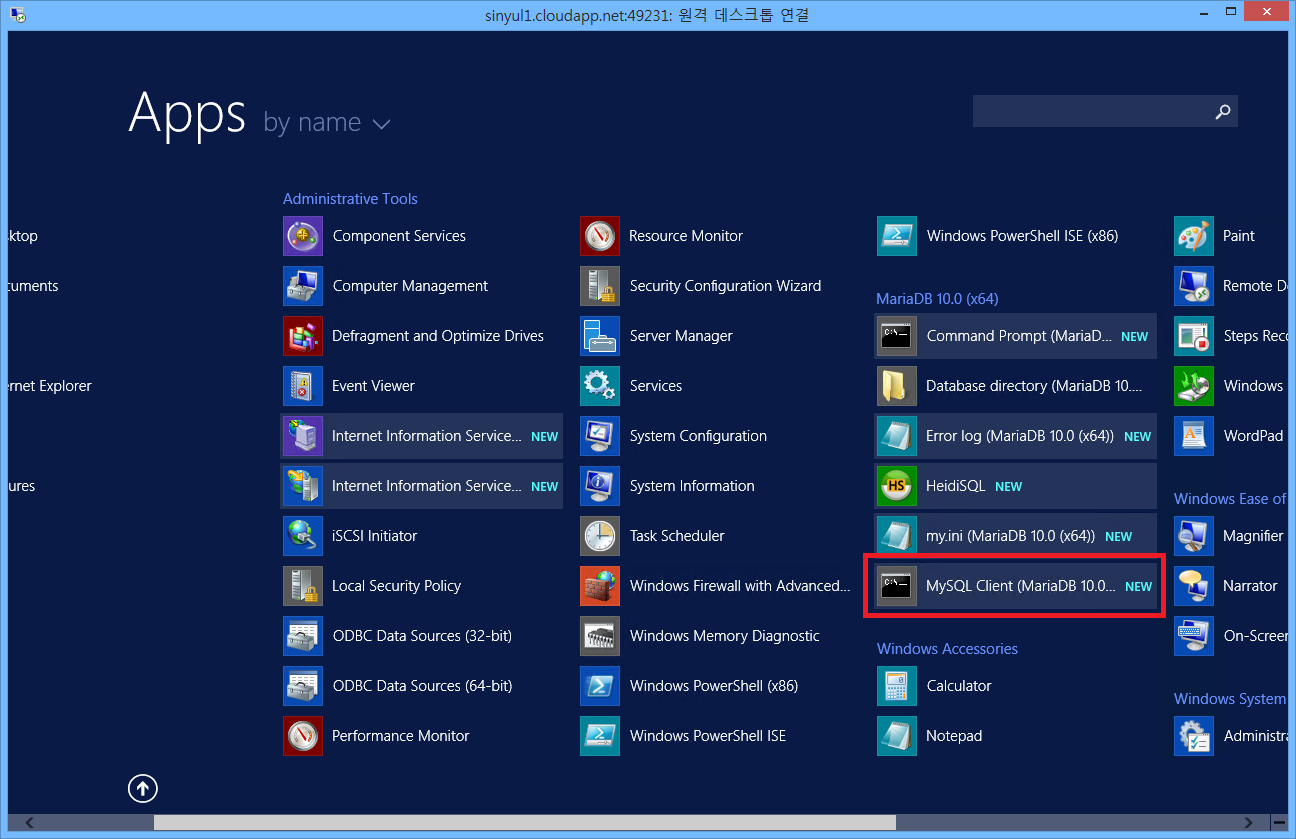
Task: Launch Windows PowerShell ISE icon
Action: (600, 736)
